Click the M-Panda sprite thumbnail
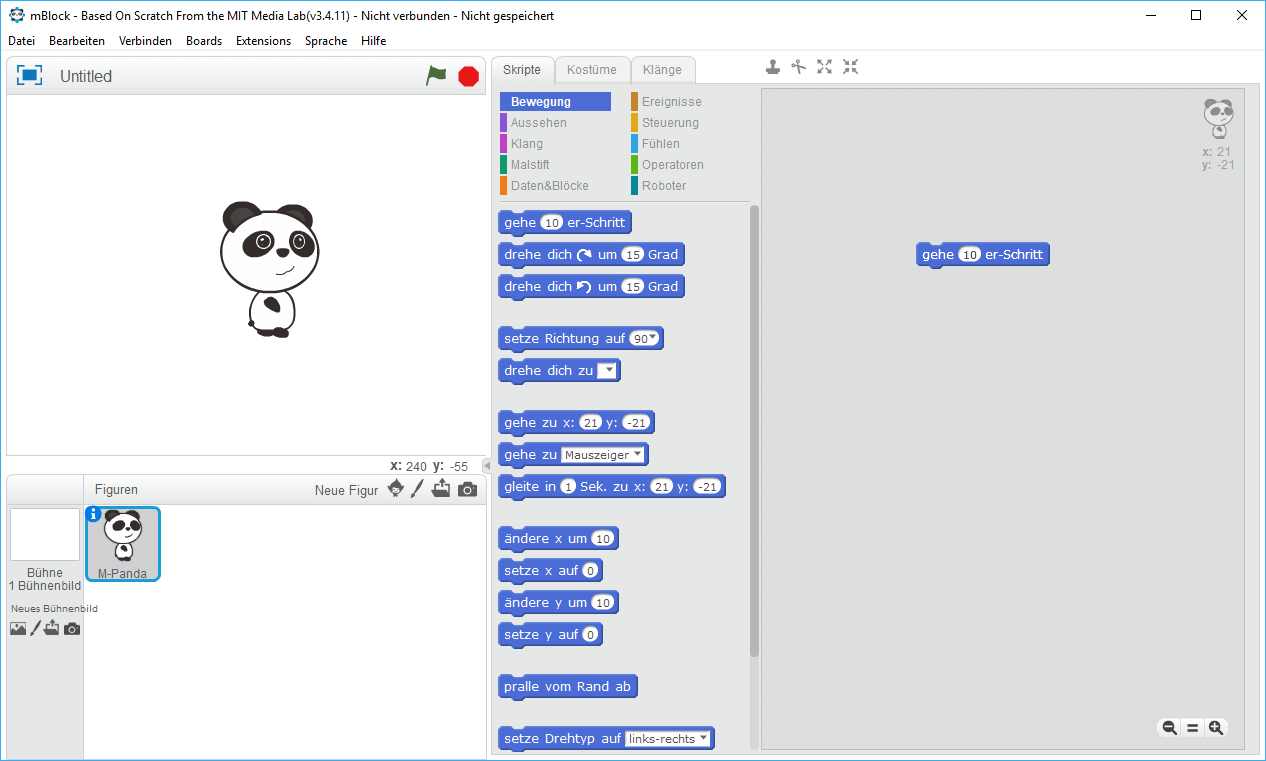Viewport: 1266px width, 761px height. [123, 544]
